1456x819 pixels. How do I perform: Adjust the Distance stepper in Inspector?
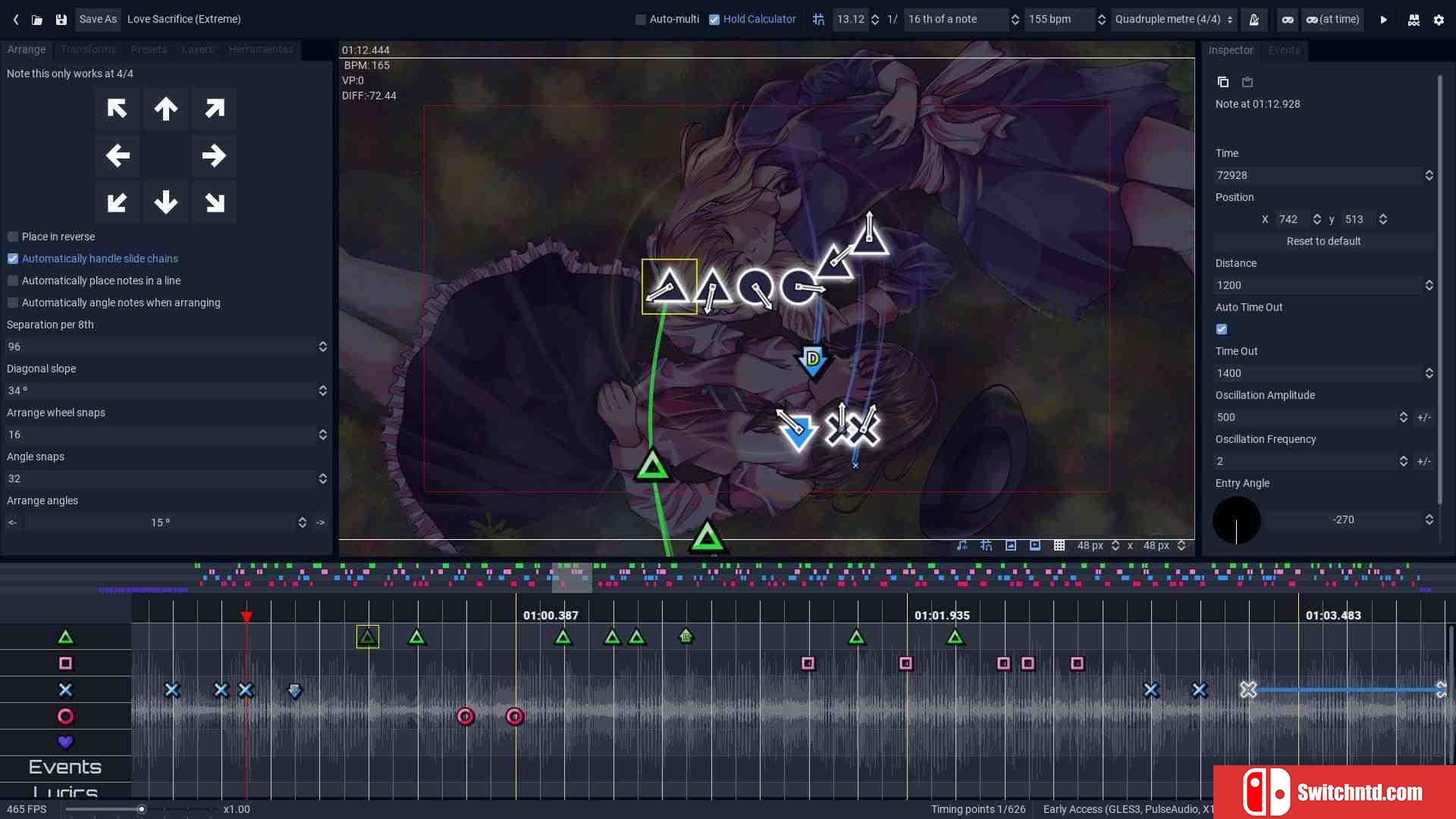point(1429,285)
